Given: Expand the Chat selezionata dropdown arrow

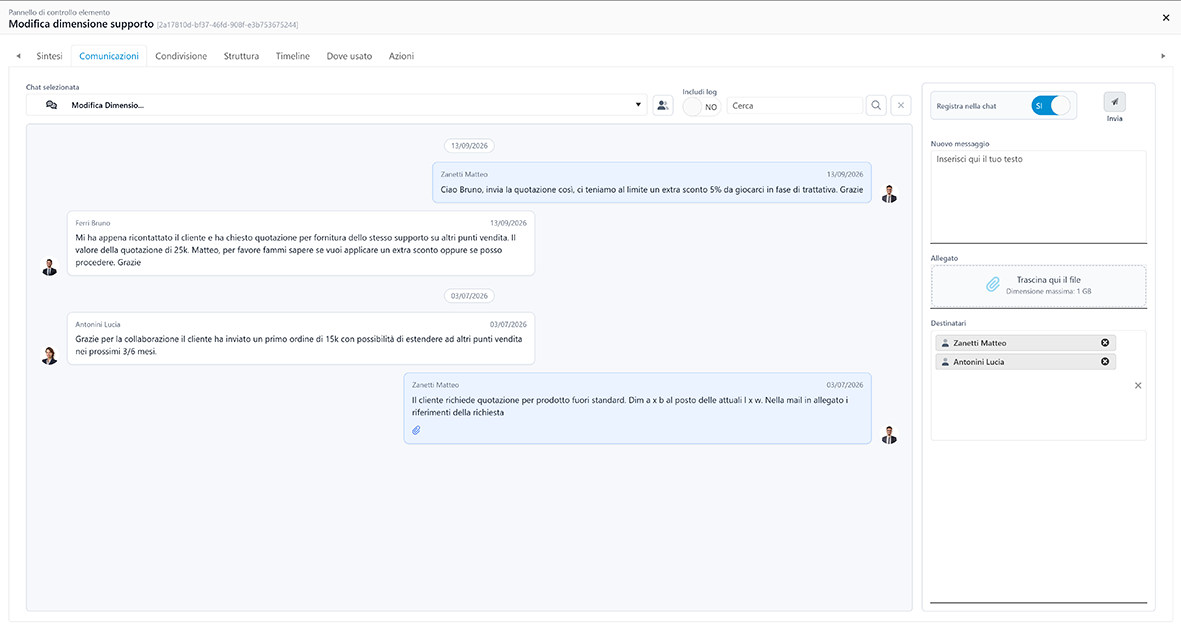Looking at the screenshot, I should coord(638,105).
